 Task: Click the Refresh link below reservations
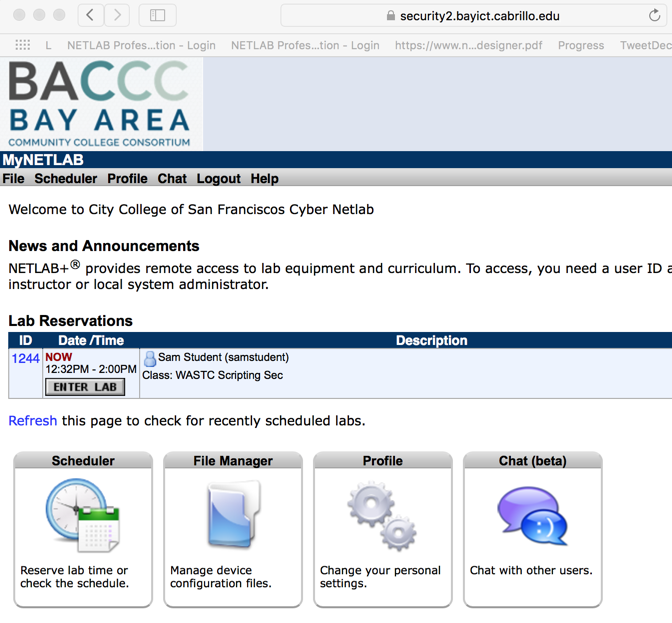tap(33, 421)
